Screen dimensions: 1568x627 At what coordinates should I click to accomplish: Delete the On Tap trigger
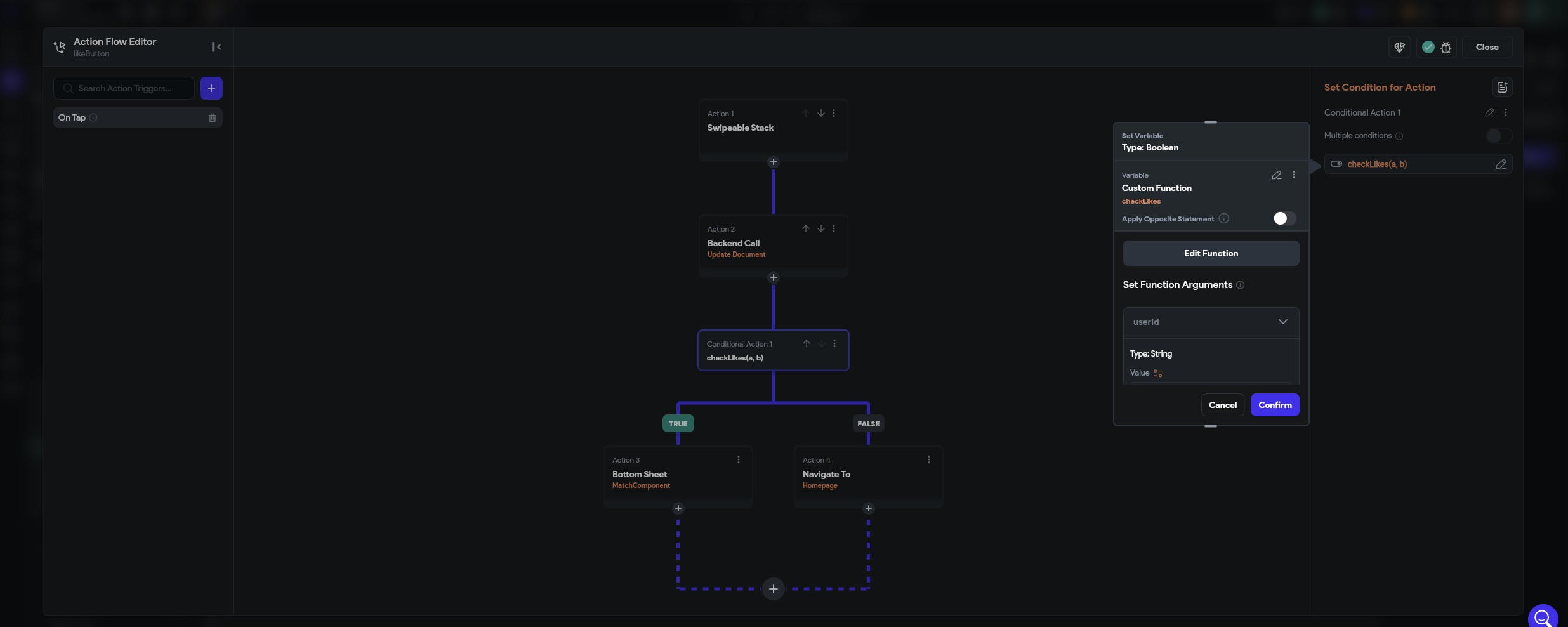pyautogui.click(x=213, y=117)
